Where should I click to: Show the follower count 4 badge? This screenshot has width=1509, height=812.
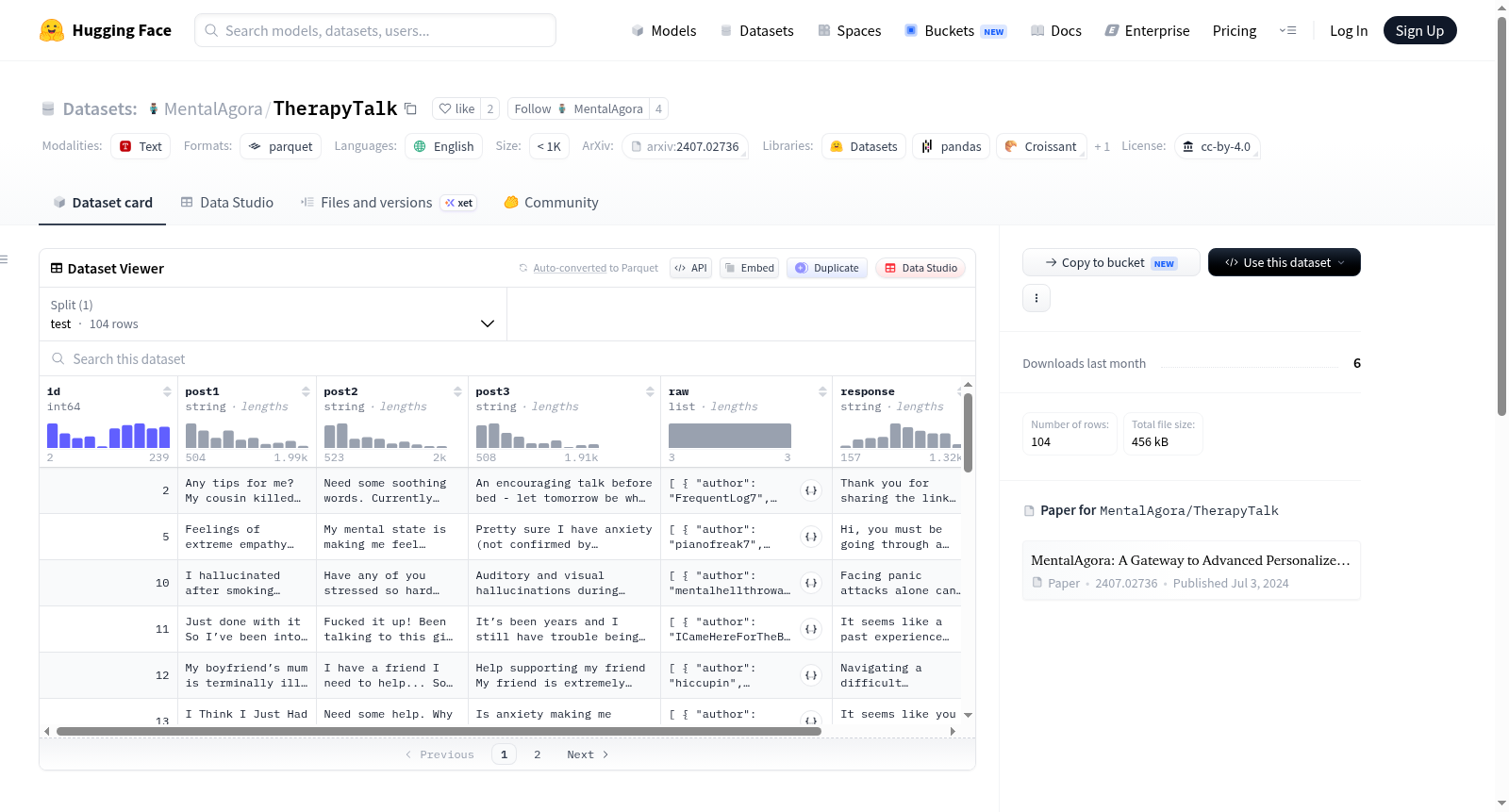(x=658, y=108)
